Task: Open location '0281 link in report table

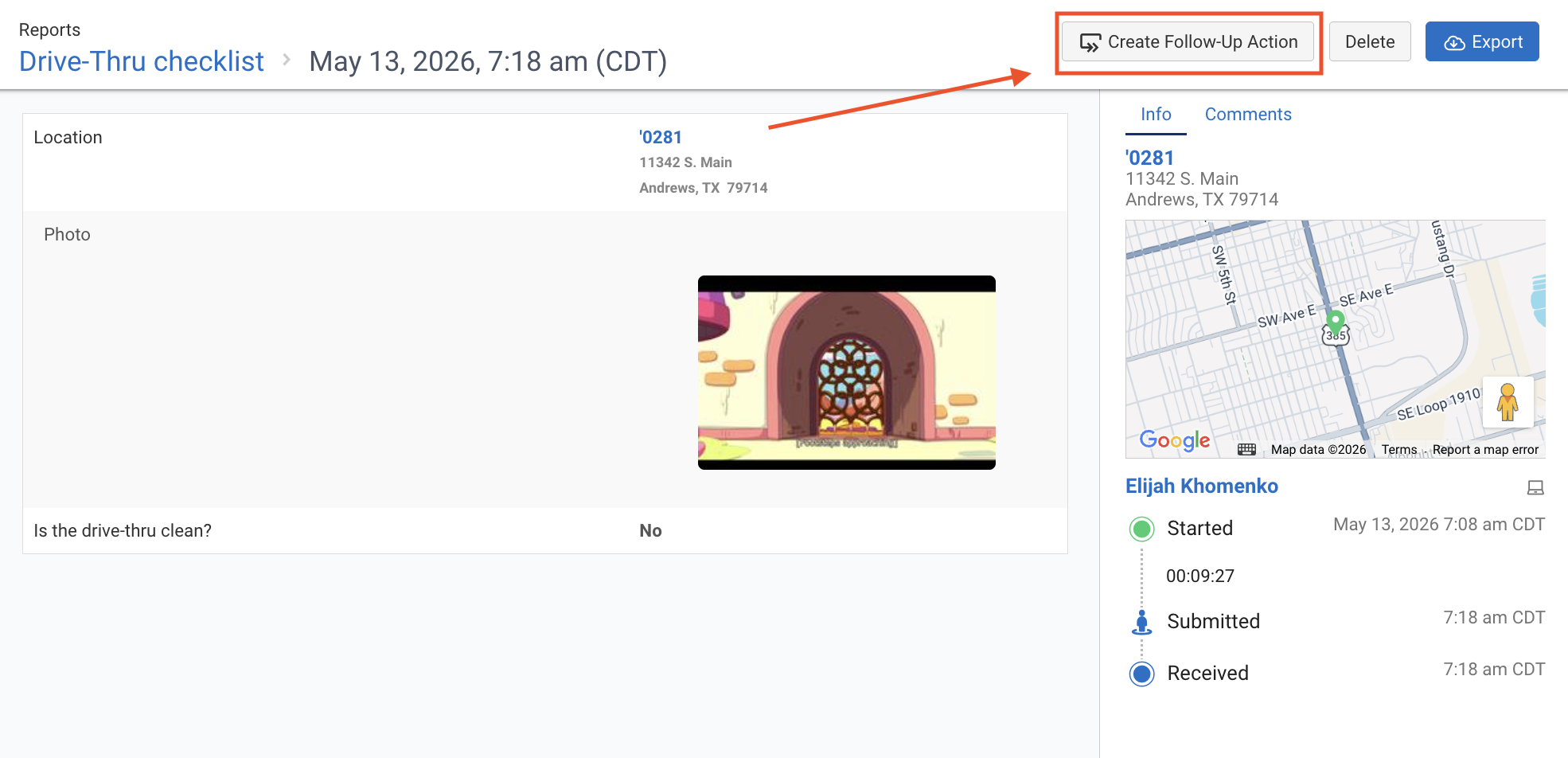Action: [x=661, y=137]
